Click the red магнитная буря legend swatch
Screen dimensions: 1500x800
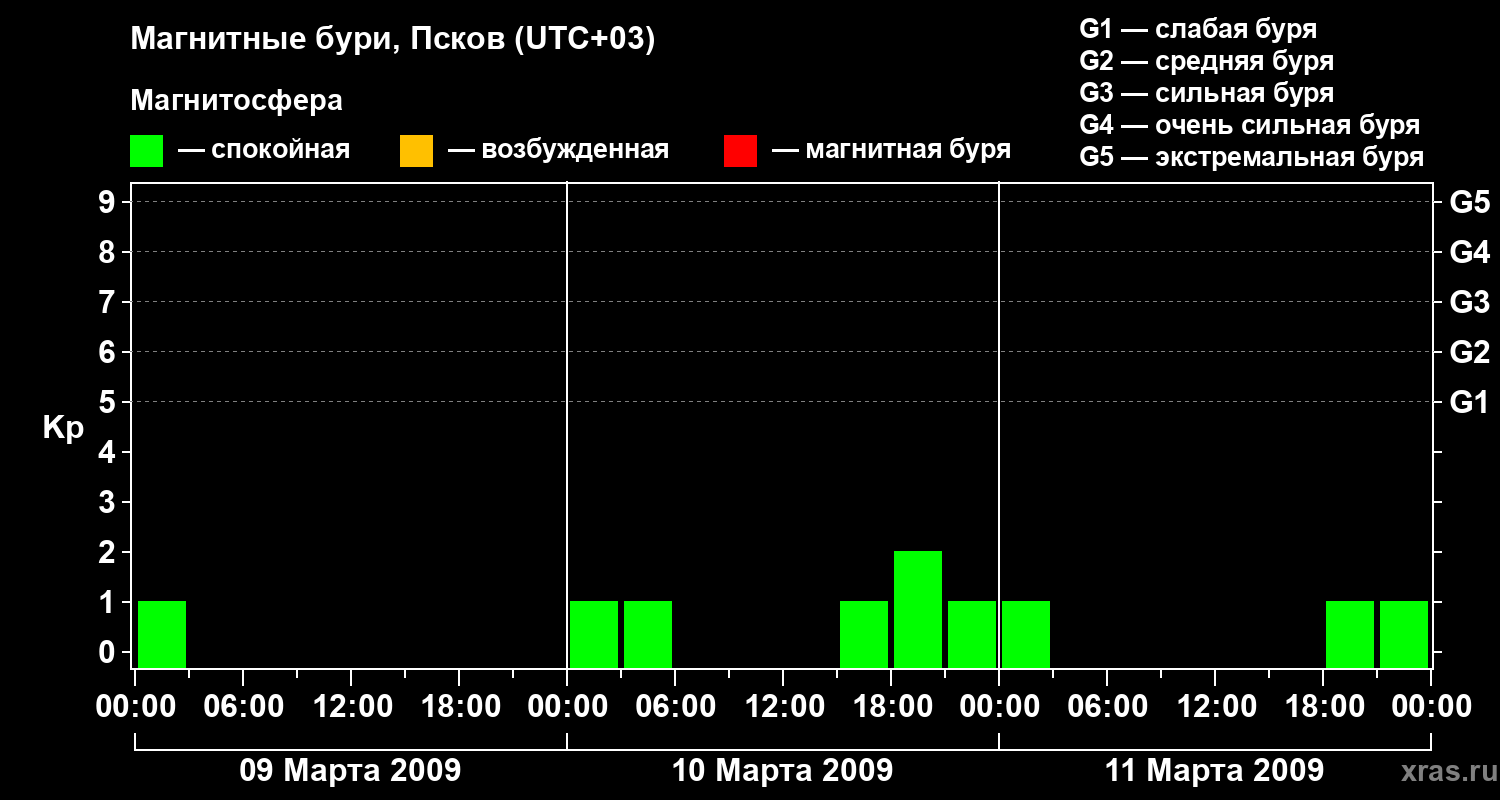pyautogui.click(x=740, y=151)
